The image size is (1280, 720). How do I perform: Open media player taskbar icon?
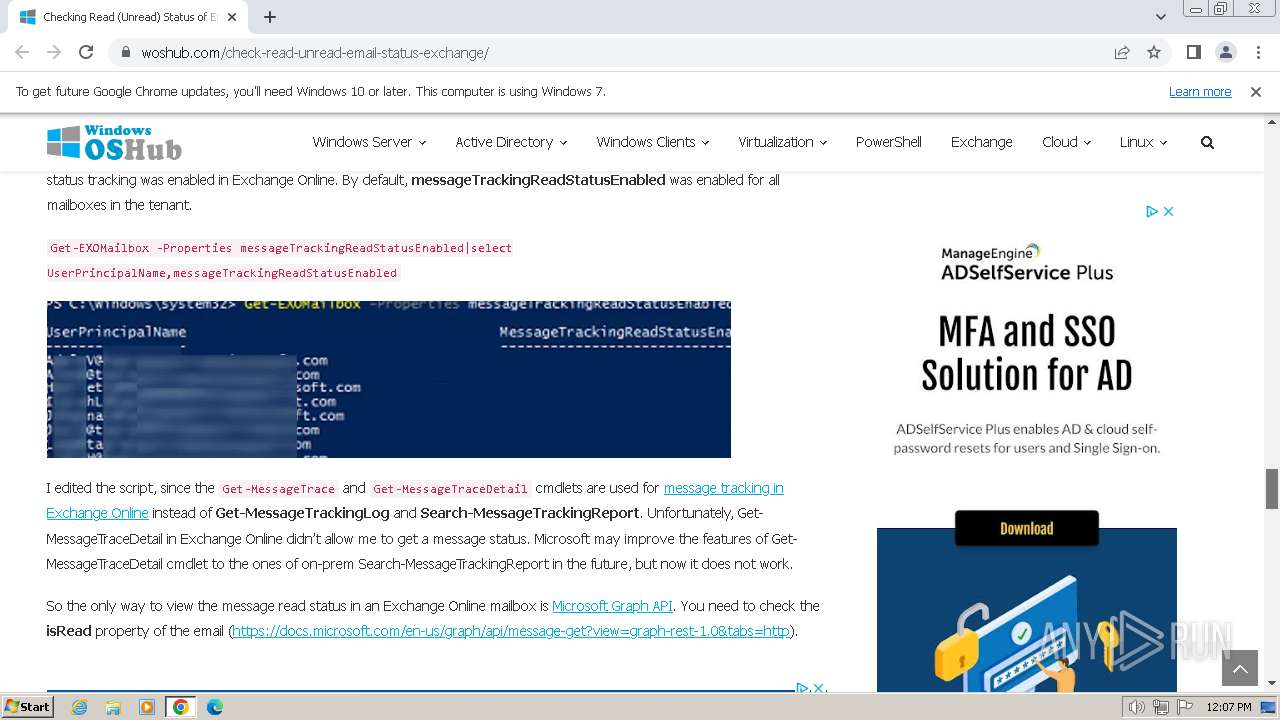pos(147,707)
